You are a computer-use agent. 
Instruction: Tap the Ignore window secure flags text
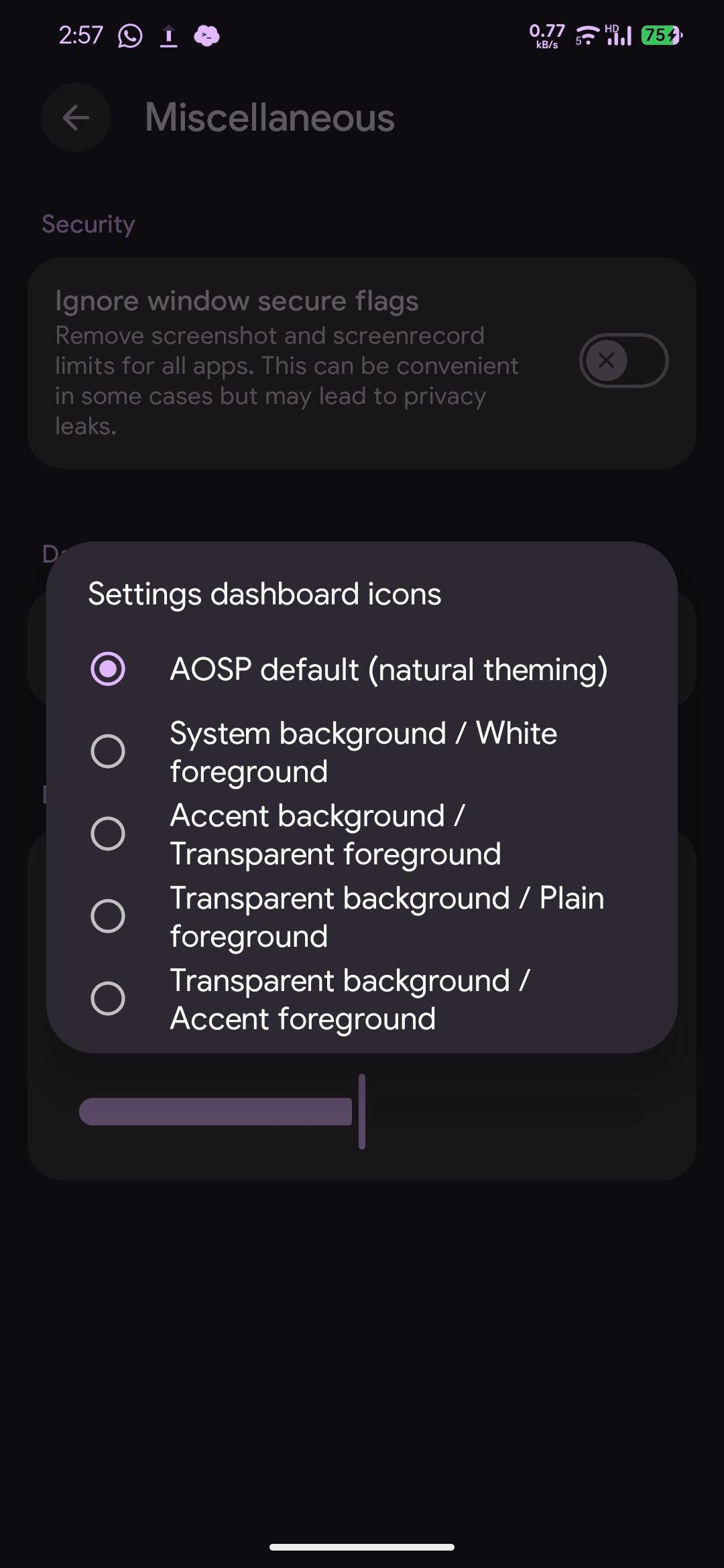coord(237,301)
